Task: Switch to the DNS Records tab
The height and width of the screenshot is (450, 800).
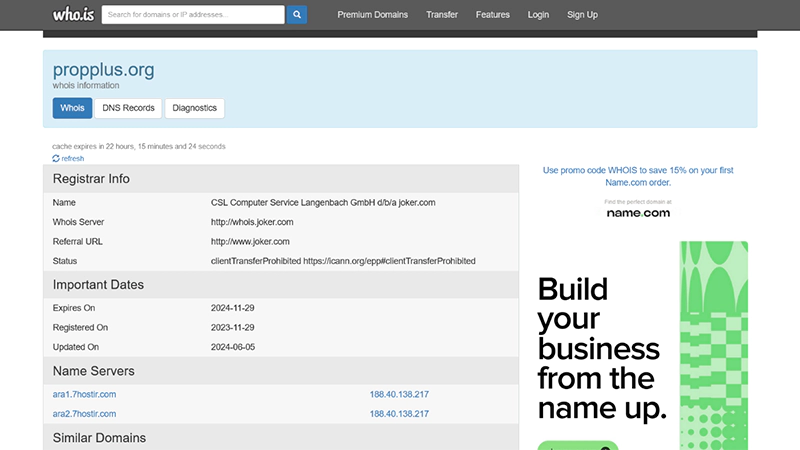Action: point(128,108)
